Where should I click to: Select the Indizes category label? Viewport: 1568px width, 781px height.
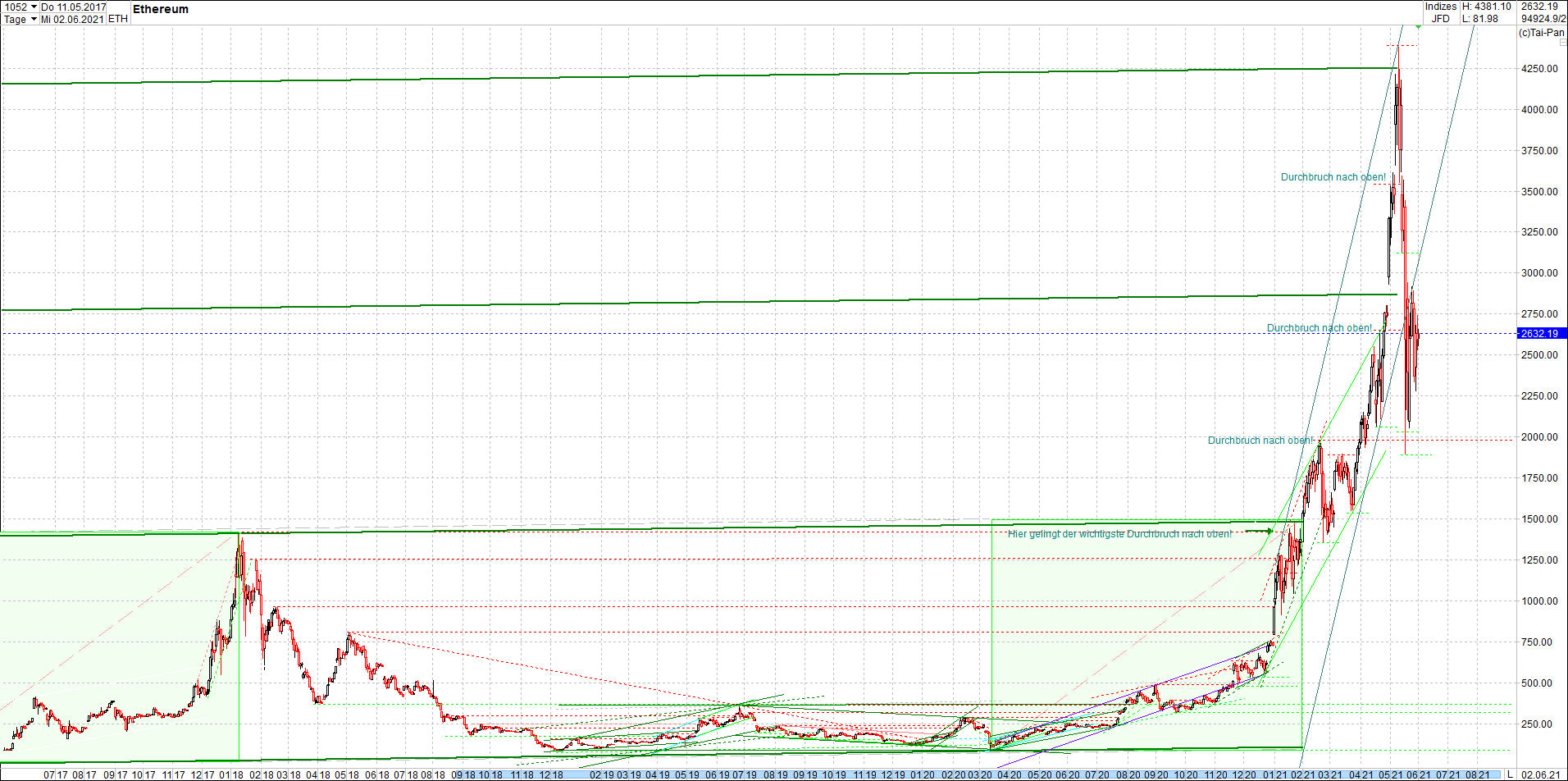point(1440,6)
